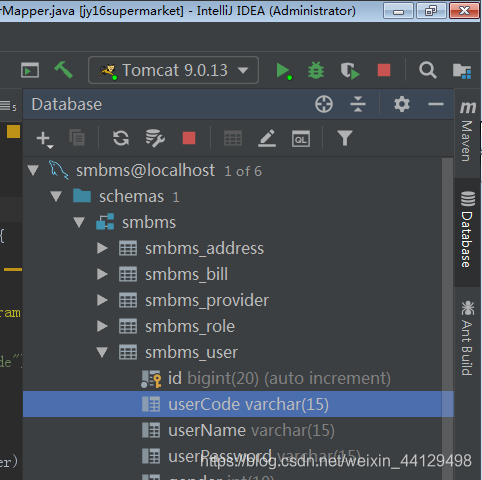
Task: Build project with the green hammer icon
Action: (x=64, y=70)
